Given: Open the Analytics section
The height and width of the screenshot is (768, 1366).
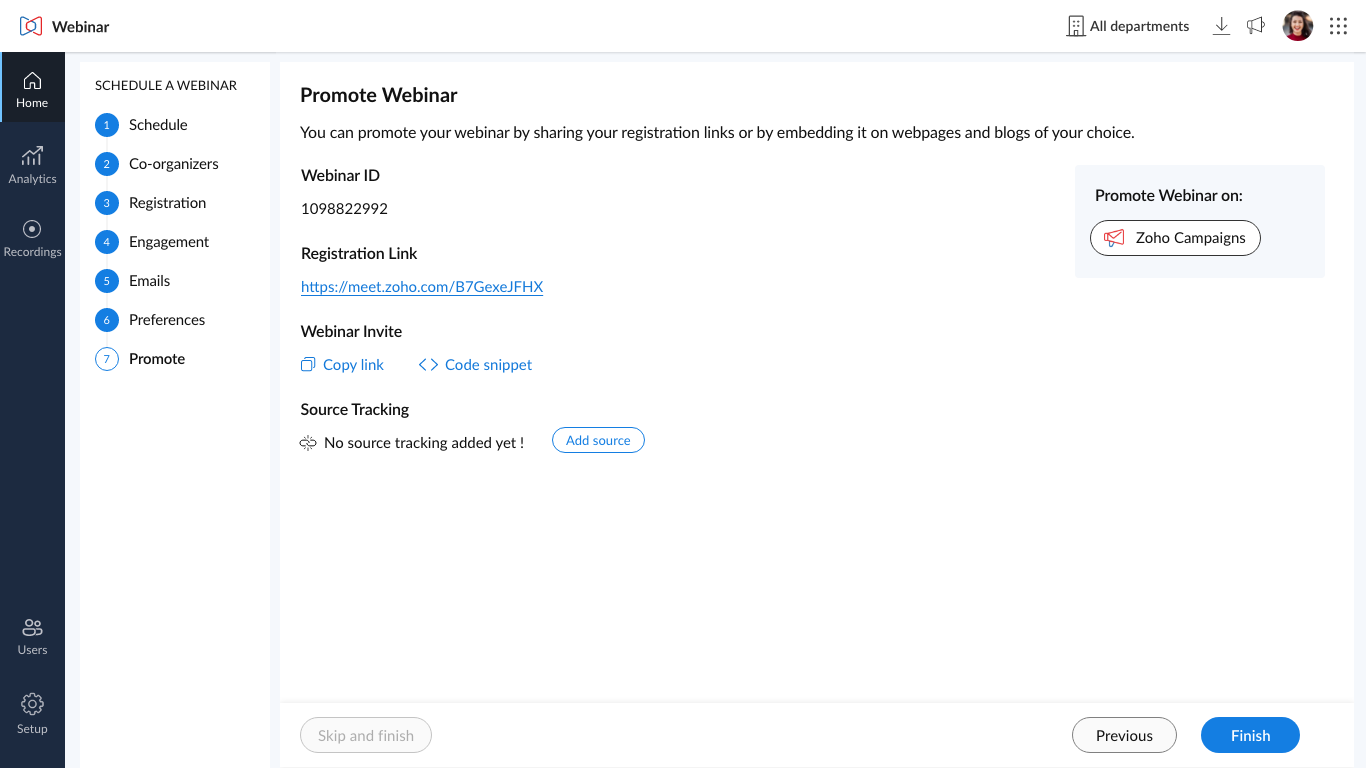Looking at the screenshot, I should pyautogui.click(x=32, y=165).
